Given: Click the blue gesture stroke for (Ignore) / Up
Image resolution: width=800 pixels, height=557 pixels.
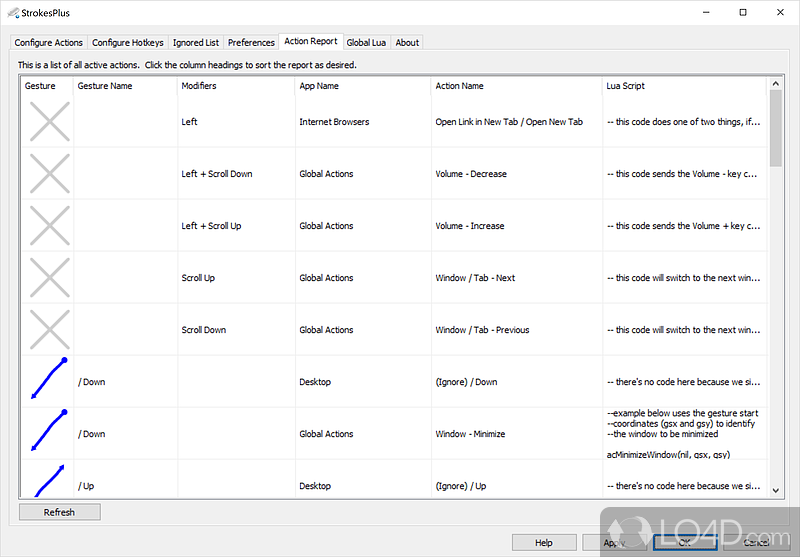Looking at the screenshot, I should coord(49,480).
